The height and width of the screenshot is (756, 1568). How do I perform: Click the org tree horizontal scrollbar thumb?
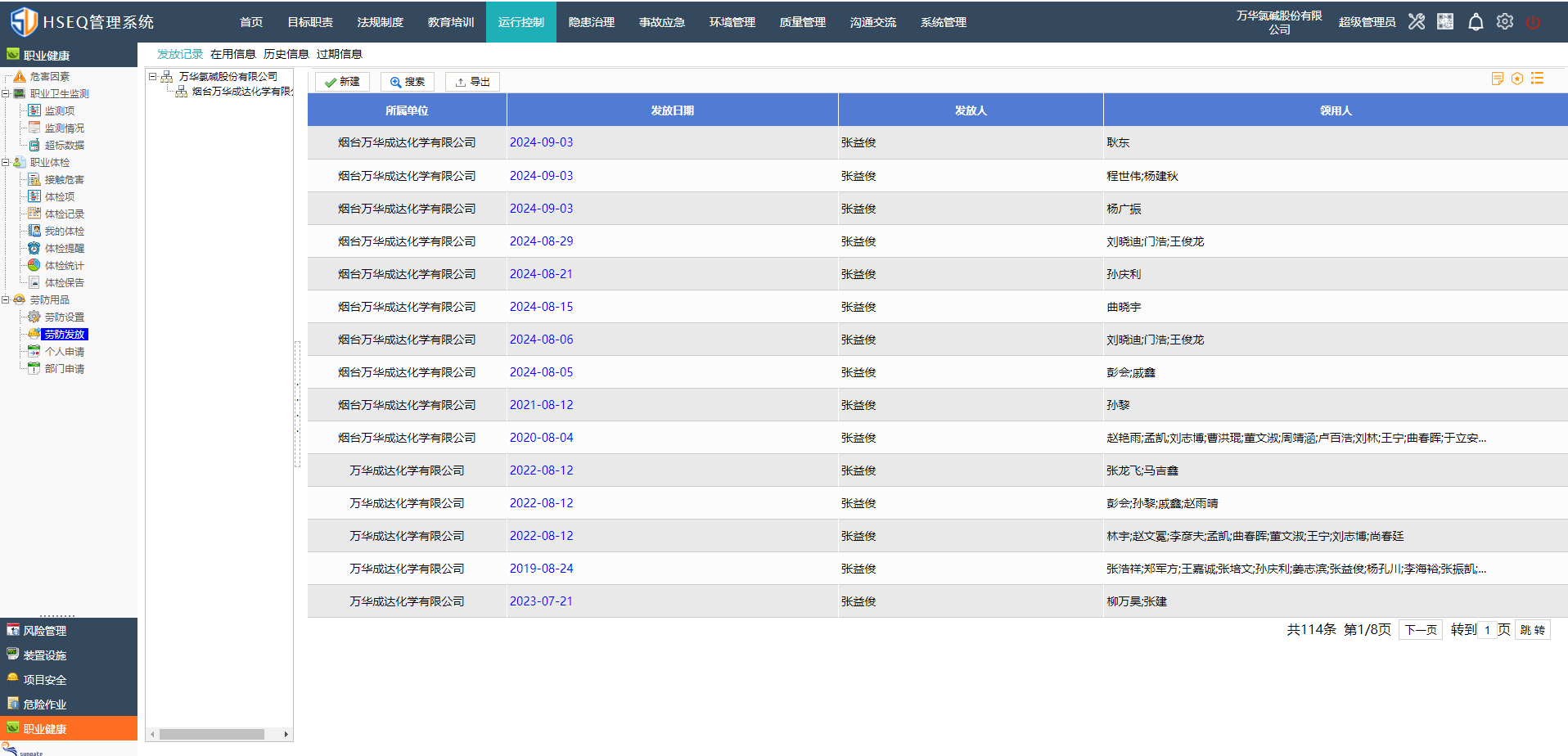point(212,734)
